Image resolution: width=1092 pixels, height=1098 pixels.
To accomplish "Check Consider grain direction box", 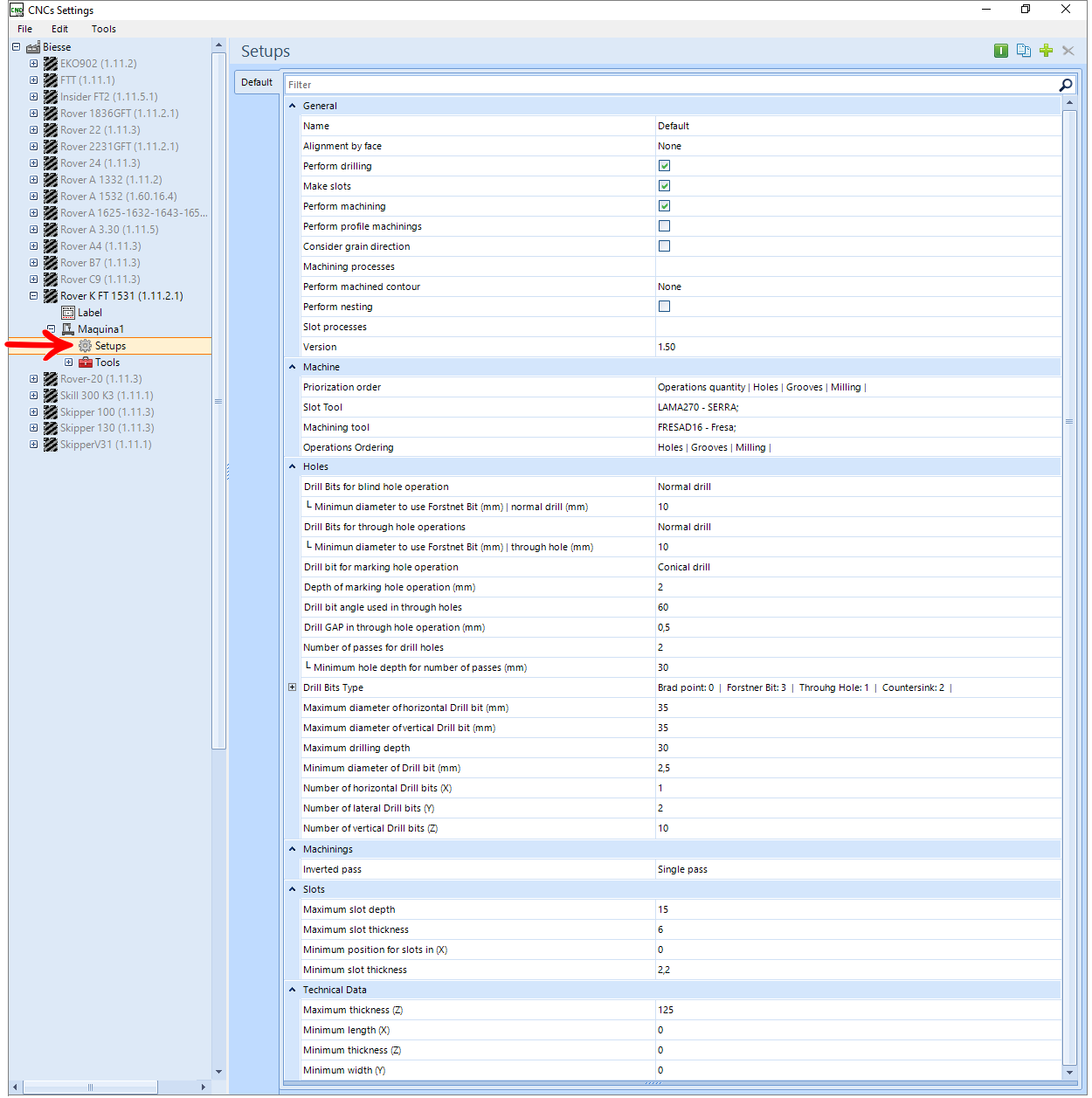I will [x=664, y=246].
